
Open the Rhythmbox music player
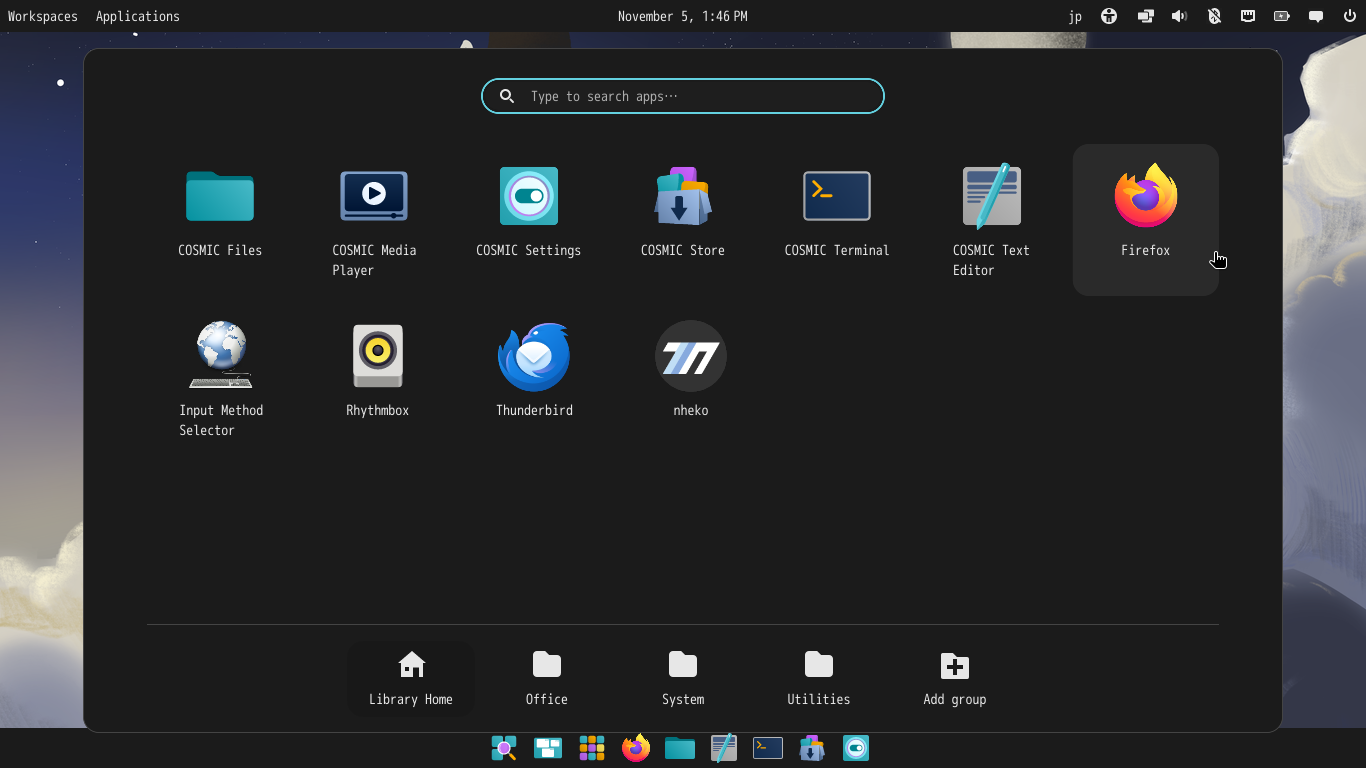coord(377,370)
